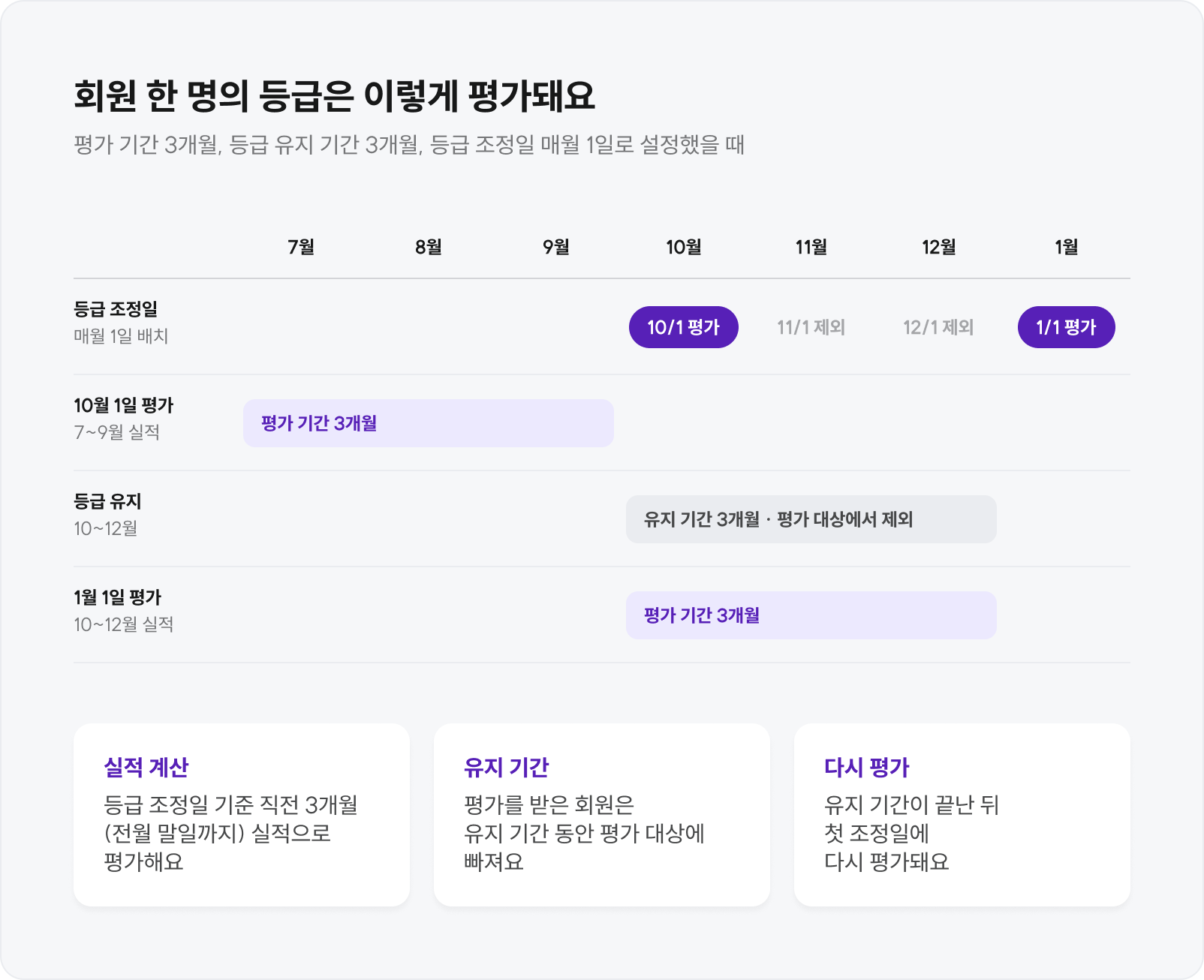
Task: Click the 8월 column header
Action: tap(429, 247)
